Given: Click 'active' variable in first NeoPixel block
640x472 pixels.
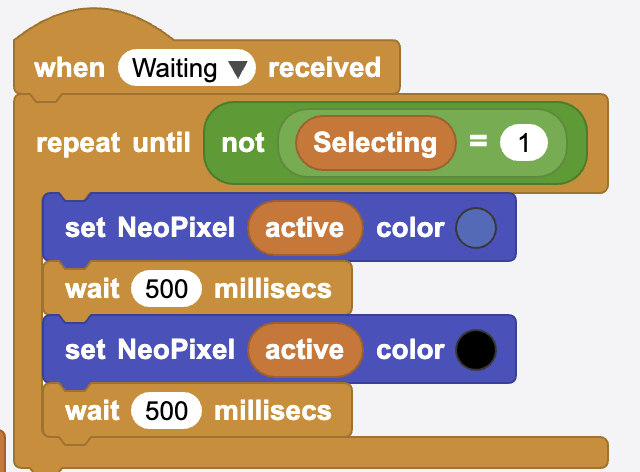Looking at the screenshot, I should tap(305, 228).
